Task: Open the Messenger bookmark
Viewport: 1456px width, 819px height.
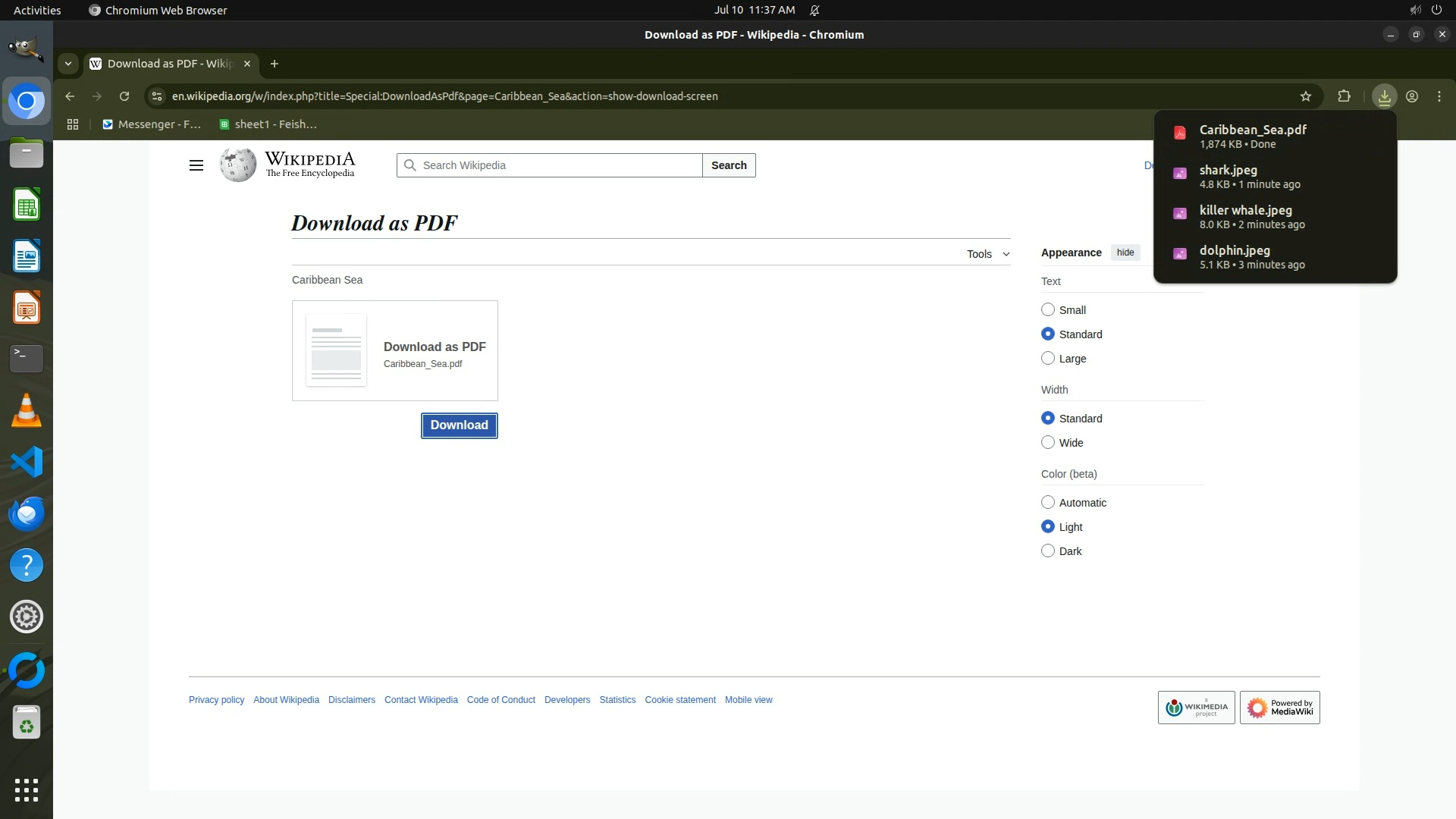Action: click(152, 124)
